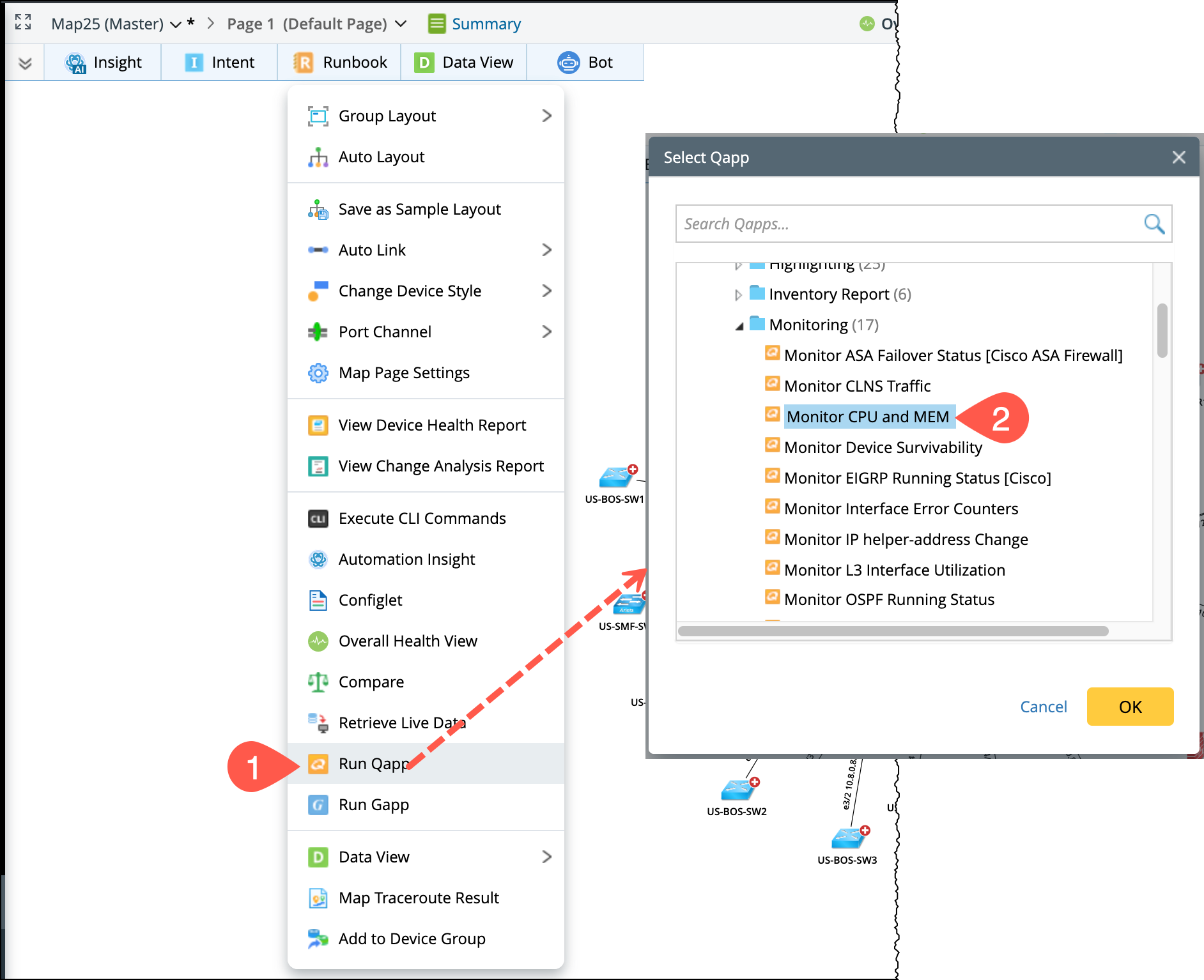Click the Execute CLI Commands icon
Screen dimensions: 1204x980
(318, 518)
